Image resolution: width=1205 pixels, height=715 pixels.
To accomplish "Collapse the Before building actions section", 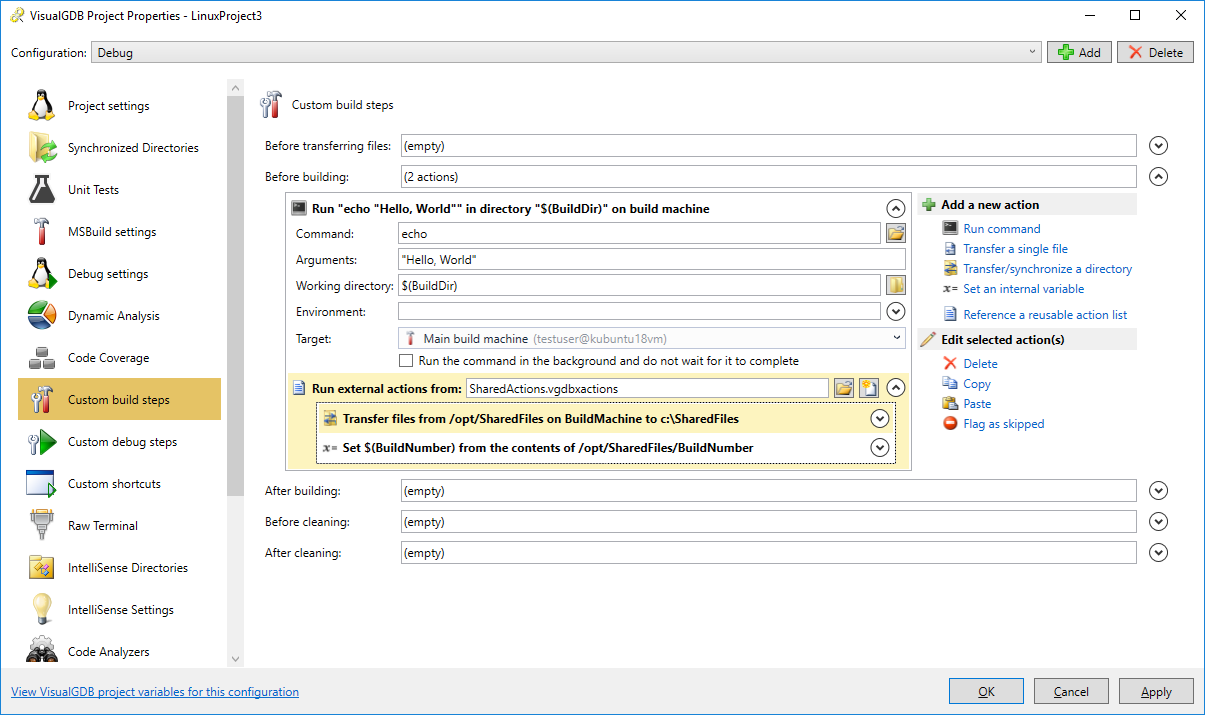I will pyautogui.click(x=1158, y=177).
